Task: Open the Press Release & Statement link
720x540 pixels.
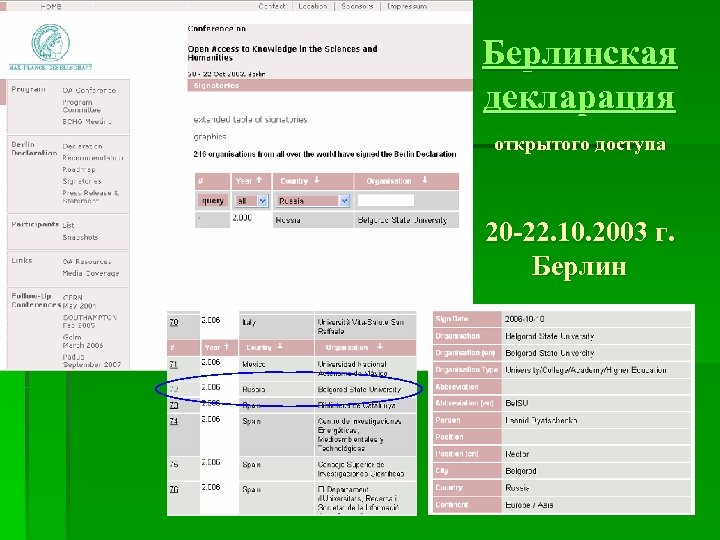Action: (x=90, y=197)
